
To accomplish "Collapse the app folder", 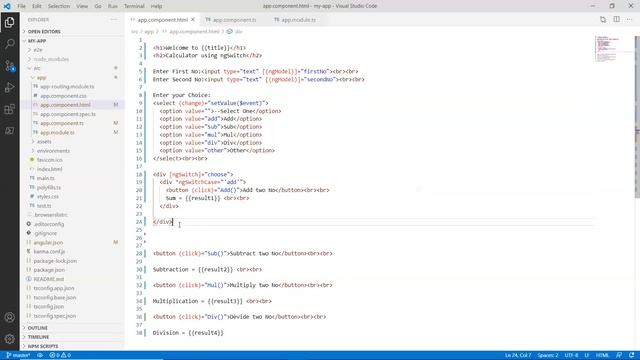I will coord(41,78).
